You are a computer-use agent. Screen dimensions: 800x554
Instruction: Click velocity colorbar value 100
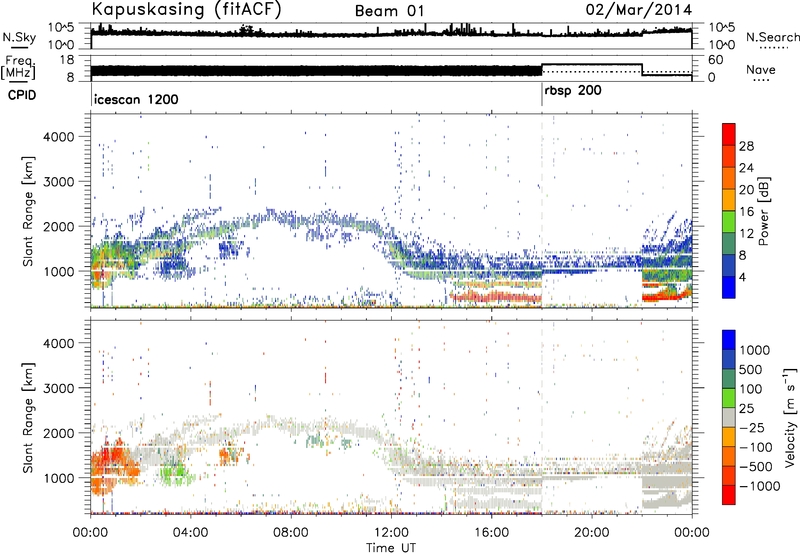[x=751, y=389]
